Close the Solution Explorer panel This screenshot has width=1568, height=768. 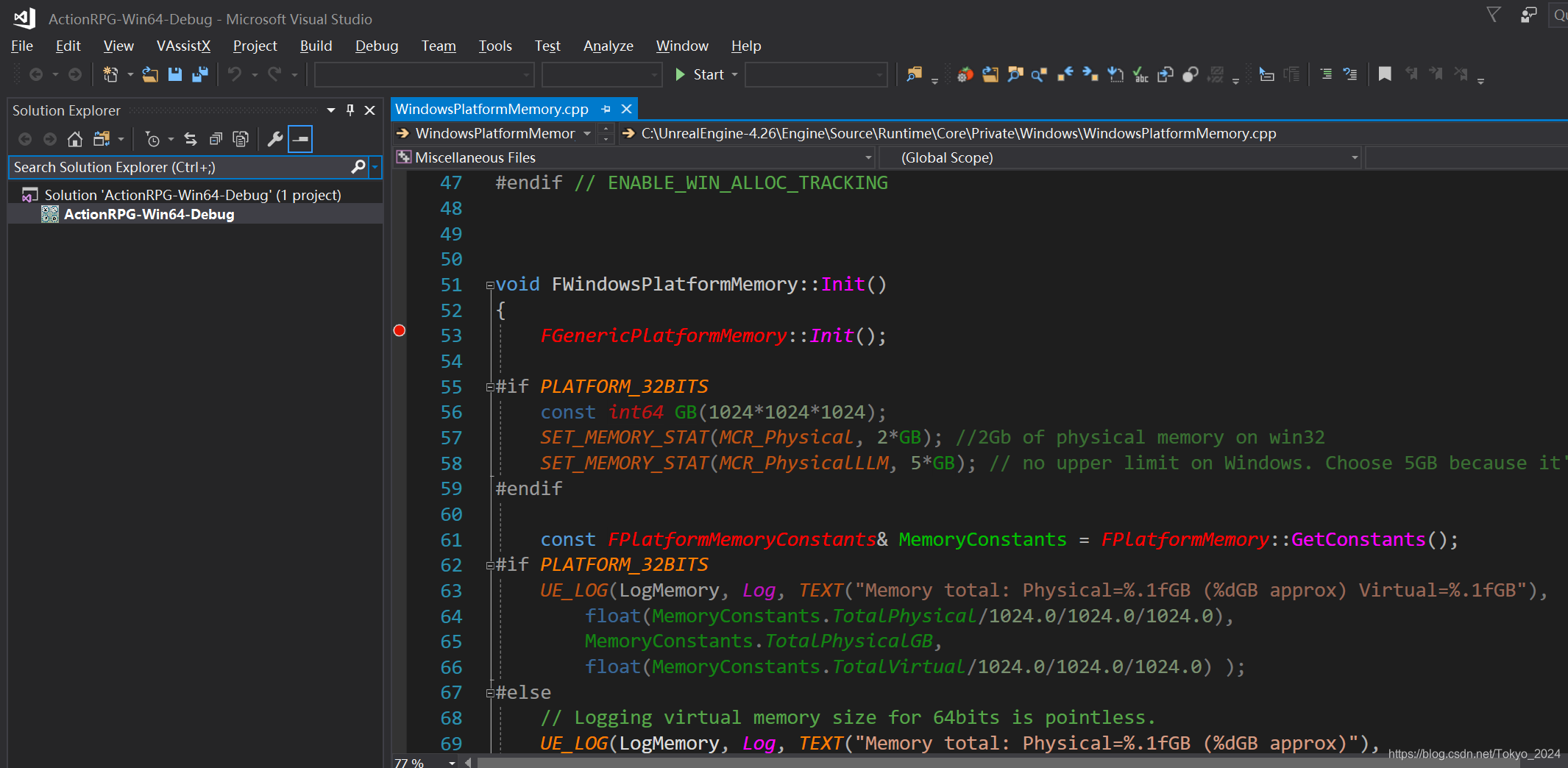370,110
